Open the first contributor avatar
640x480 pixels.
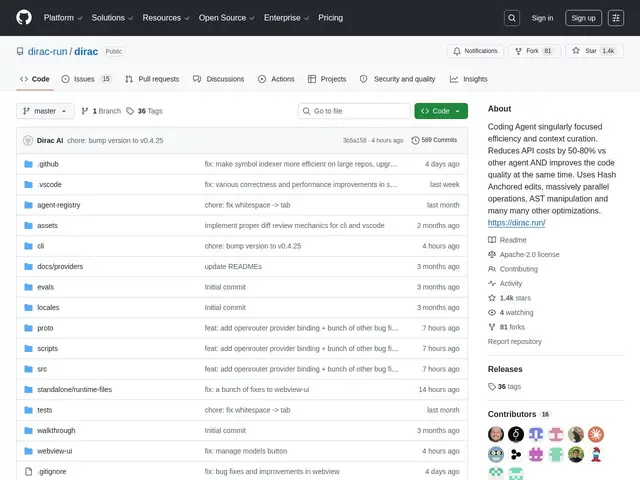pyautogui.click(x=496, y=434)
